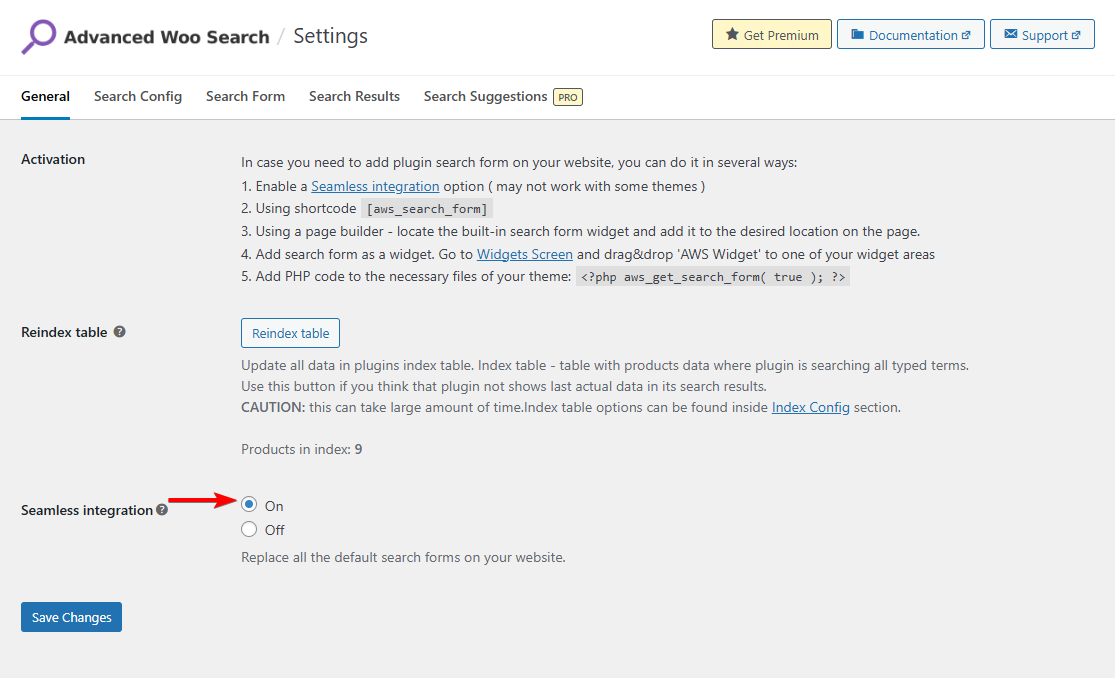The height and width of the screenshot is (678, 1115).
Task: Click the Save Changes button
Action: [71, 617]
